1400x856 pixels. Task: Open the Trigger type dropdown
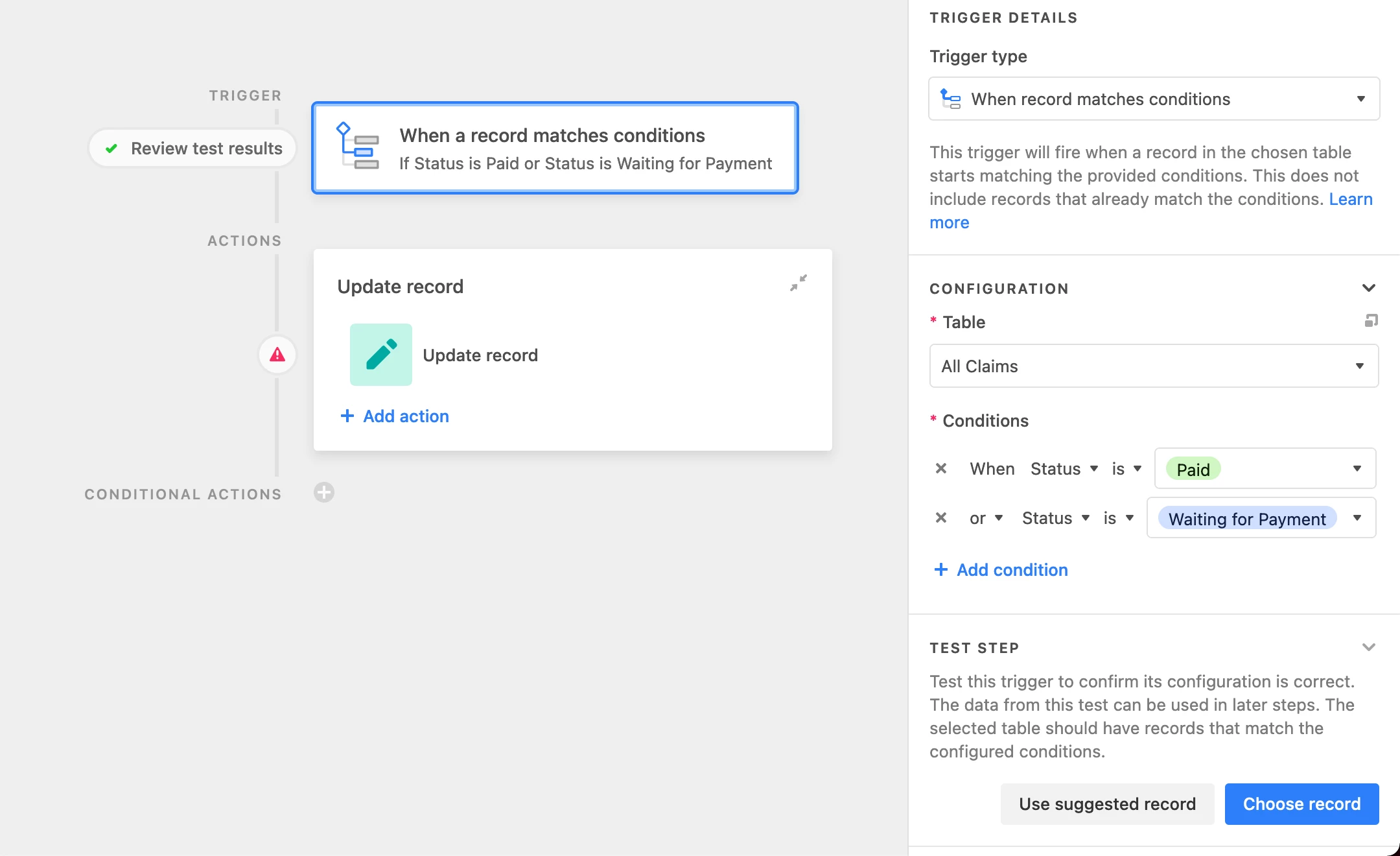[1154, 99]
